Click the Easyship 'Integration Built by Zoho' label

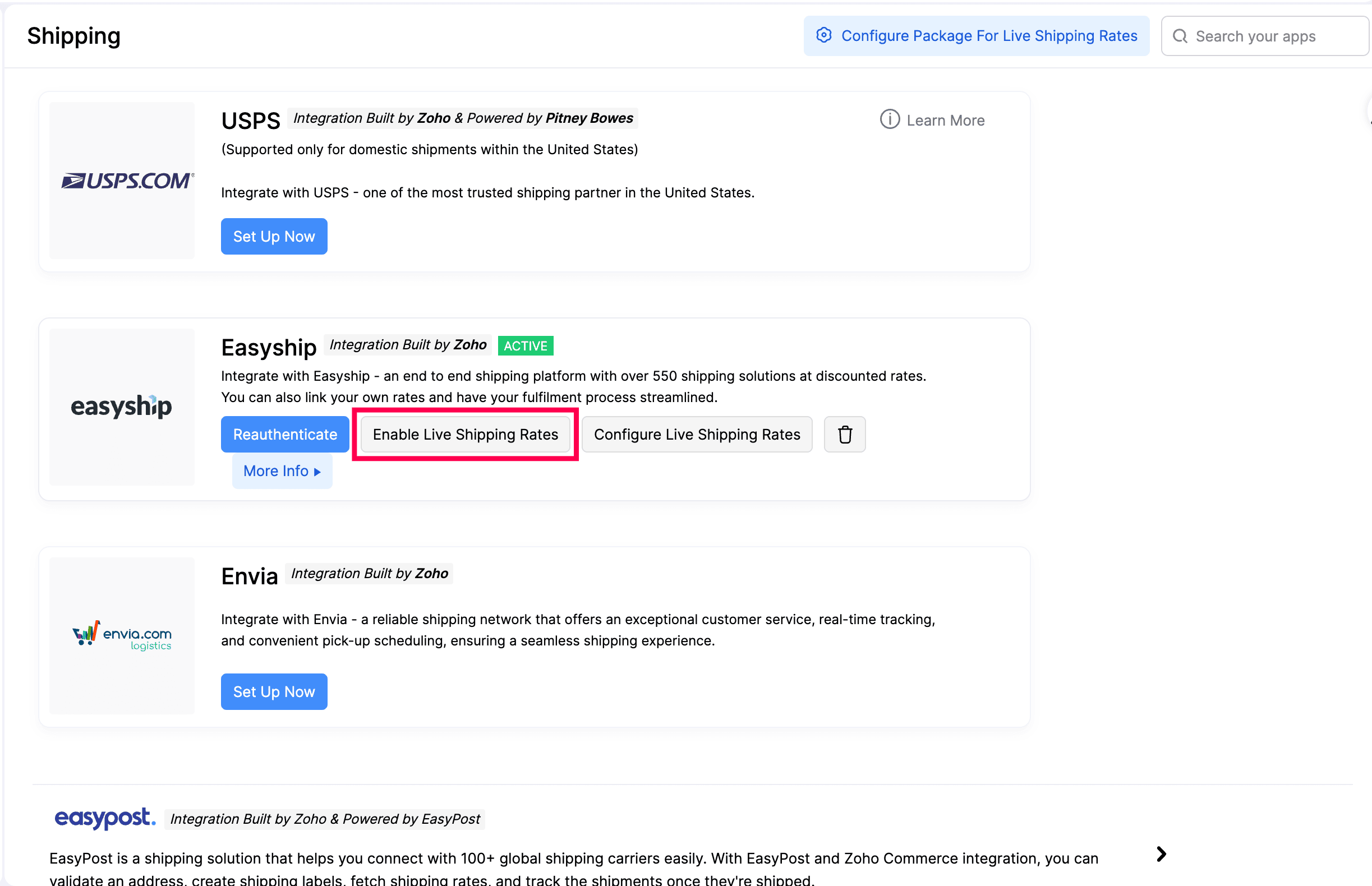point(407,345)
